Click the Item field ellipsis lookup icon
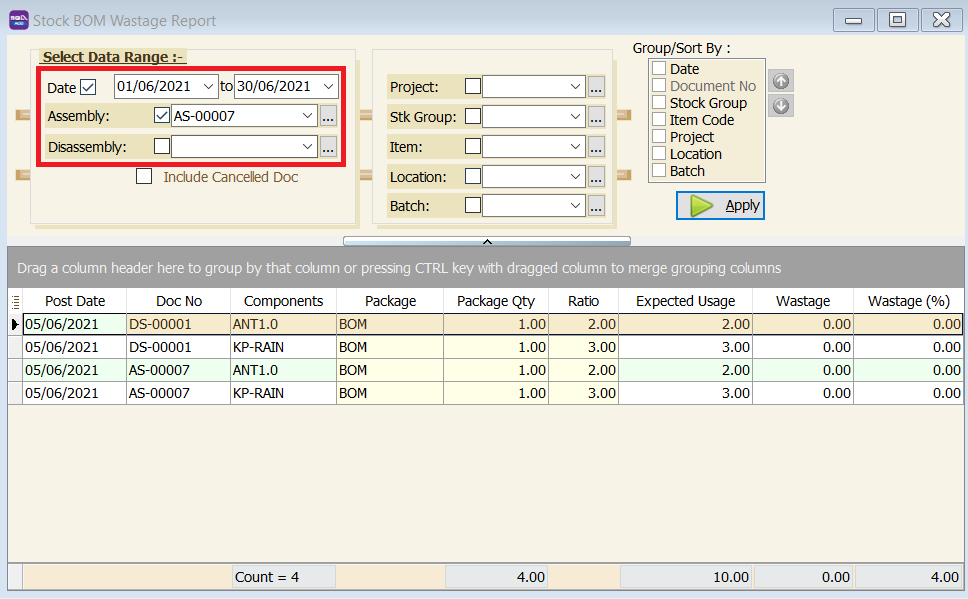The width and height of the screenshot is (968, 599). pyautogui.click(x=596, y=145)
